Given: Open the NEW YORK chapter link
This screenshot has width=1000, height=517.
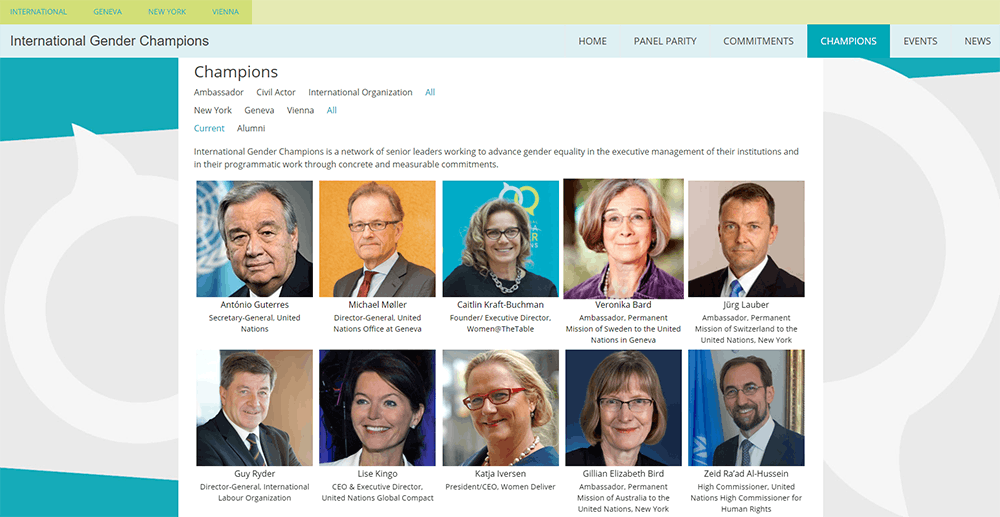Looking at the screenshot, I should (167, 12).
